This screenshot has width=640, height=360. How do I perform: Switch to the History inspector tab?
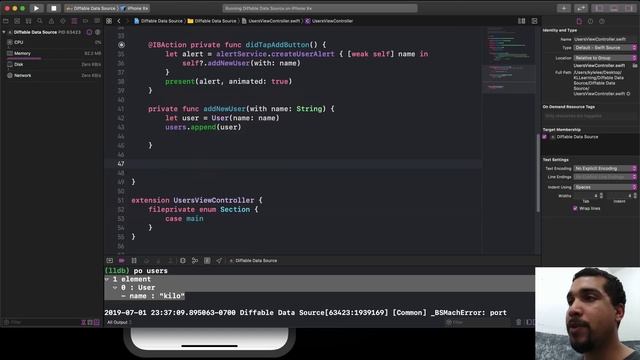pyautogui.click(x=590, y=21)
